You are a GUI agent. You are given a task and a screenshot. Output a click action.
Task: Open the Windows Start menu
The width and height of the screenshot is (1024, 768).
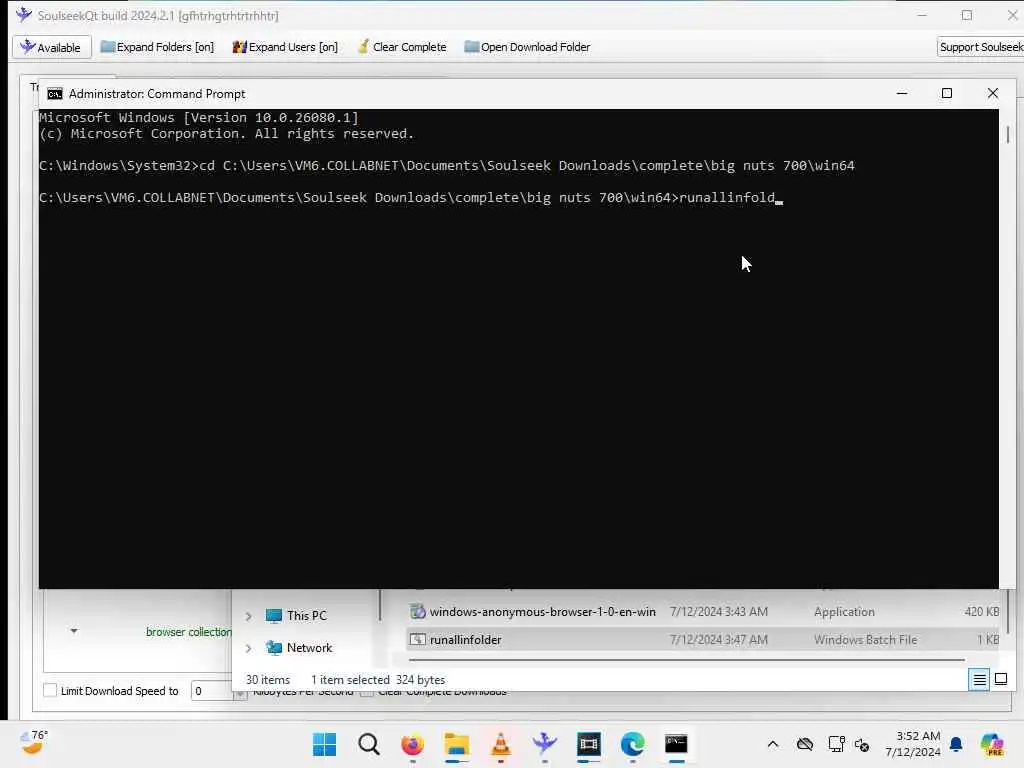coord(324,744)
